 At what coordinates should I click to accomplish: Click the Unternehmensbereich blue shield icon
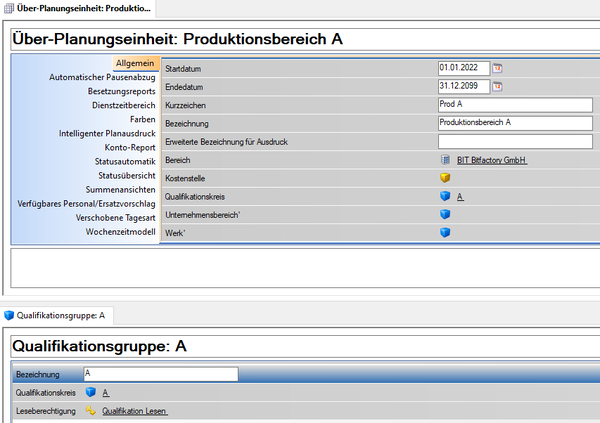pos(445,215)
